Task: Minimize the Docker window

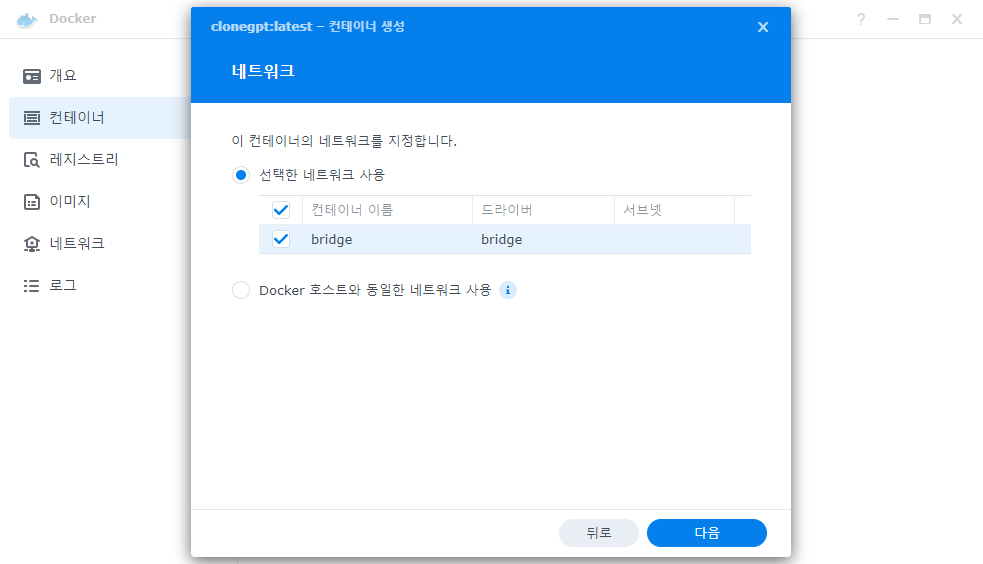Action: [x=893, y=19]
